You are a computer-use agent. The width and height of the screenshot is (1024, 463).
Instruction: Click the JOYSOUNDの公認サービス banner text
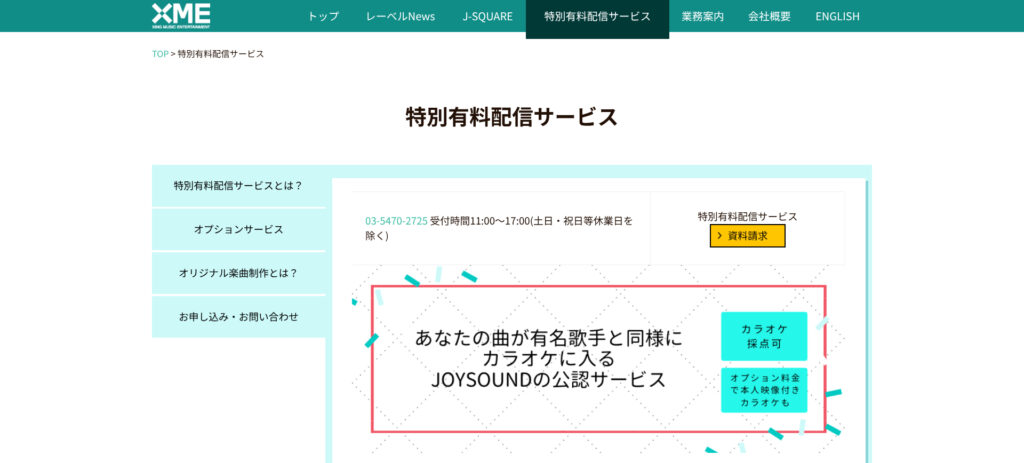tap(549, 379)
